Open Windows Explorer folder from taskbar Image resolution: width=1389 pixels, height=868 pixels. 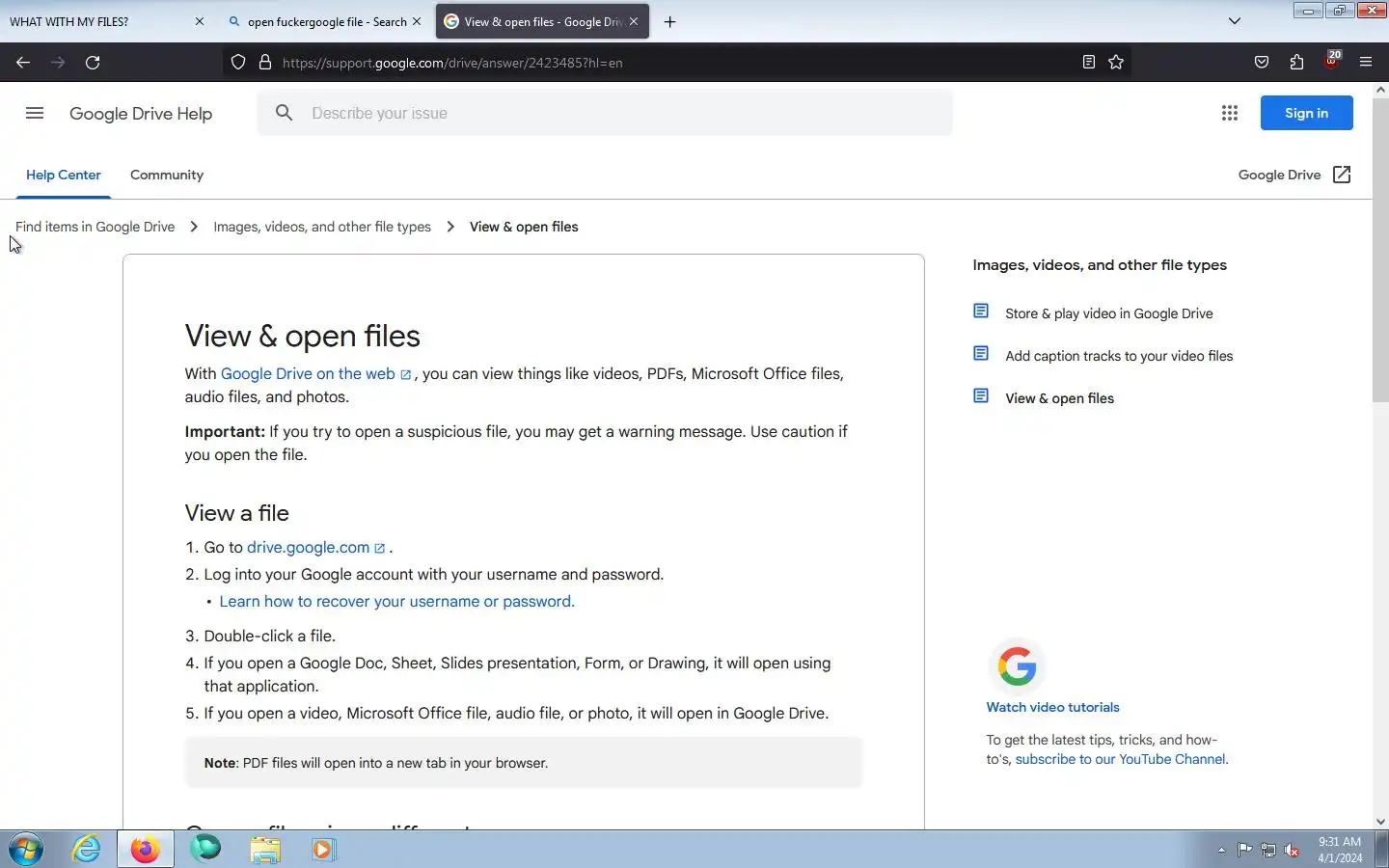(x=265, y=850)
